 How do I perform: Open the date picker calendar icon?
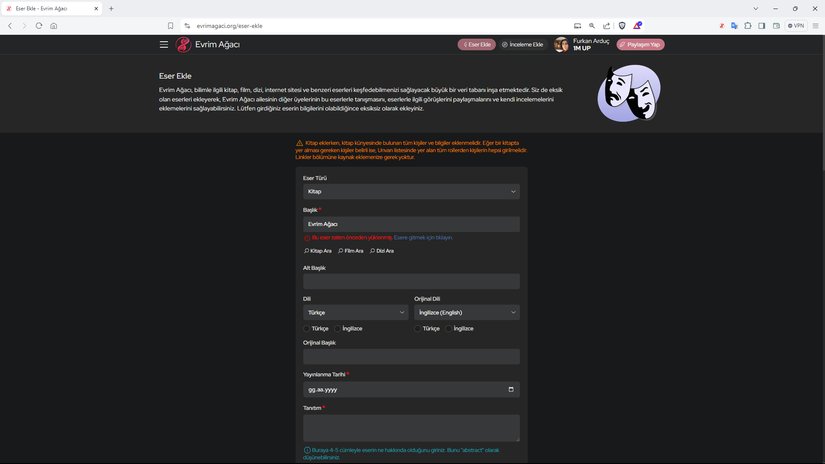(511, 389)
